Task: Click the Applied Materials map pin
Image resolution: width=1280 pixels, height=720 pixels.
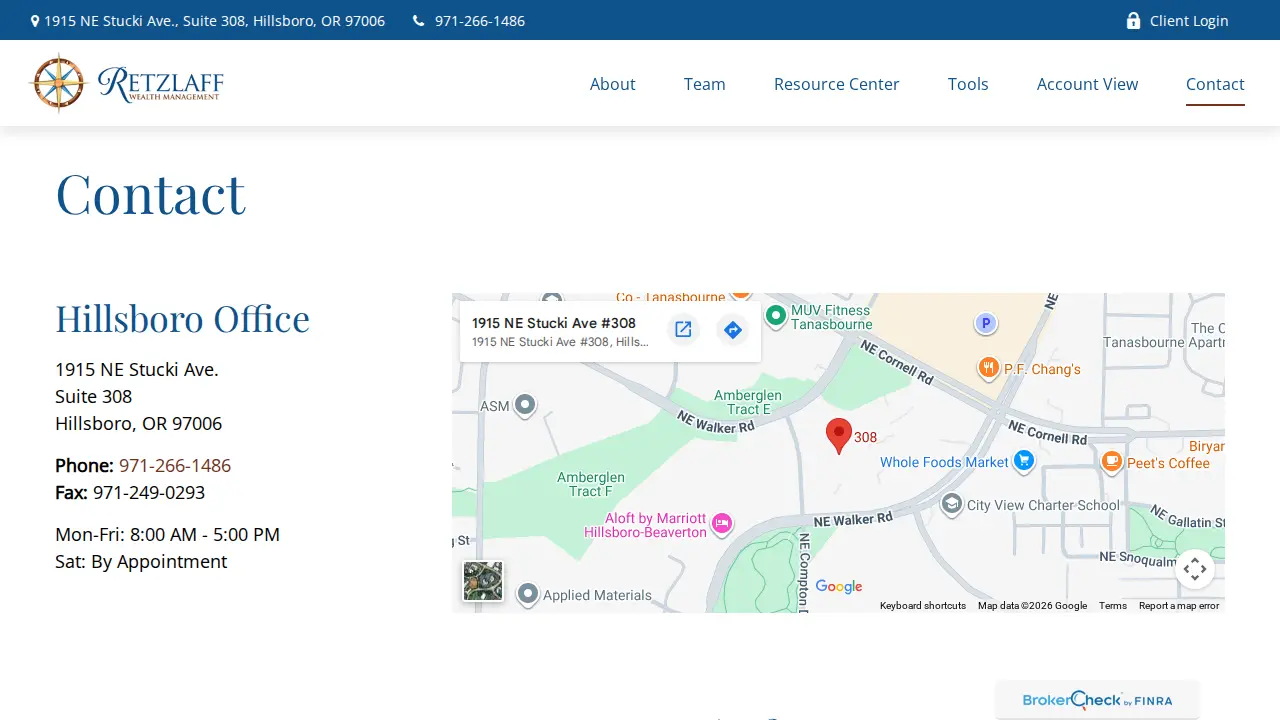Action: click(x=527, y=594)
